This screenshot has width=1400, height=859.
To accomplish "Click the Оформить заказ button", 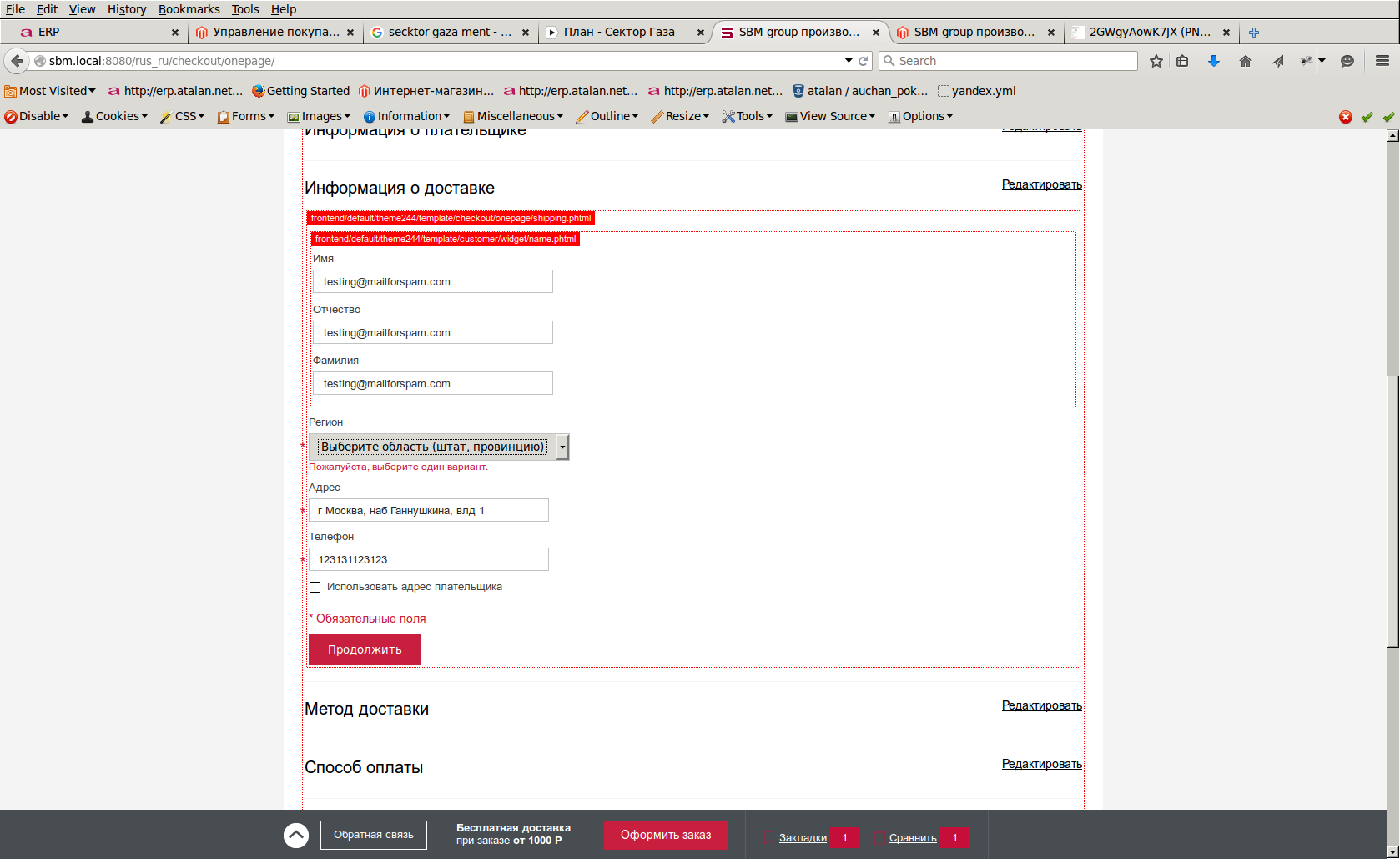I will point(666,835).
